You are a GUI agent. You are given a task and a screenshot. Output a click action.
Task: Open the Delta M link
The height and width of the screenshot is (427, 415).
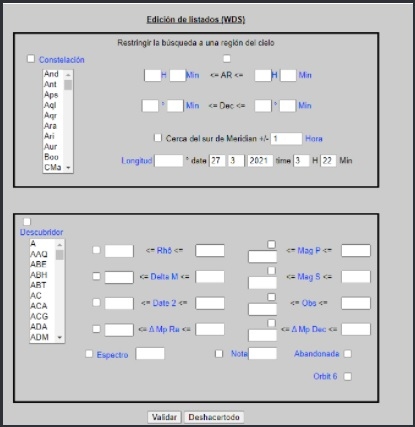[x=164, y=277]
